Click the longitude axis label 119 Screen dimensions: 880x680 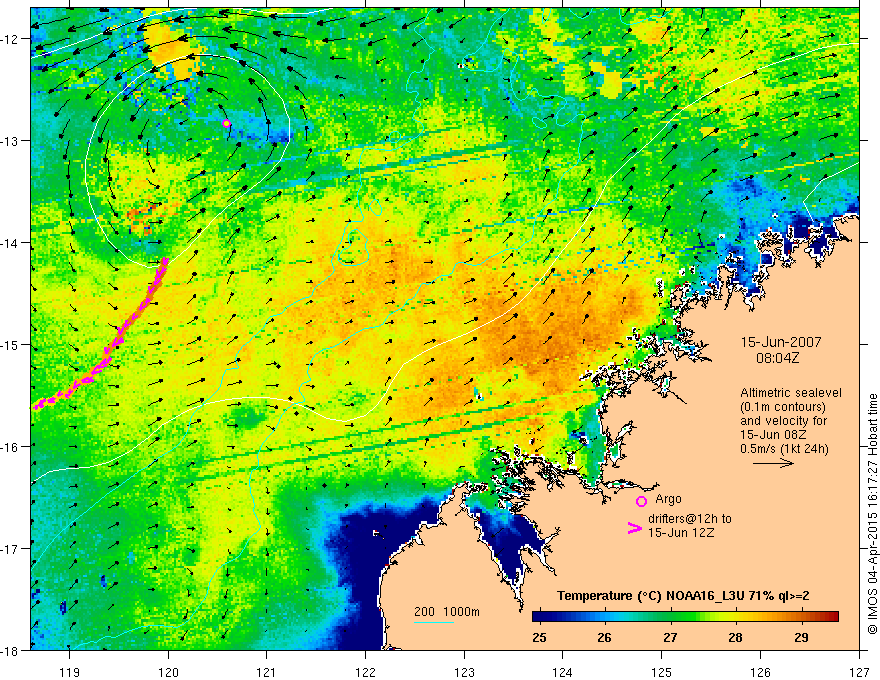(x=70, y=671)
